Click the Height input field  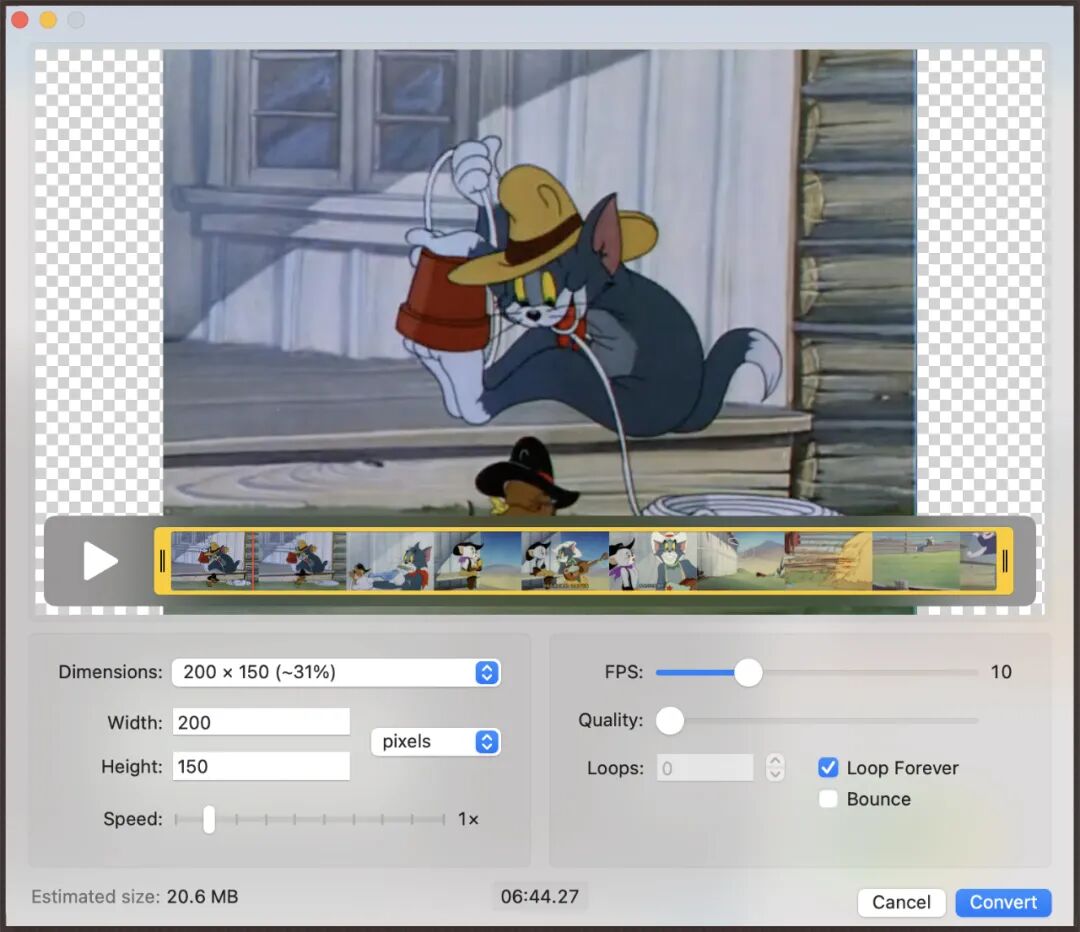(x=261, y=766)
